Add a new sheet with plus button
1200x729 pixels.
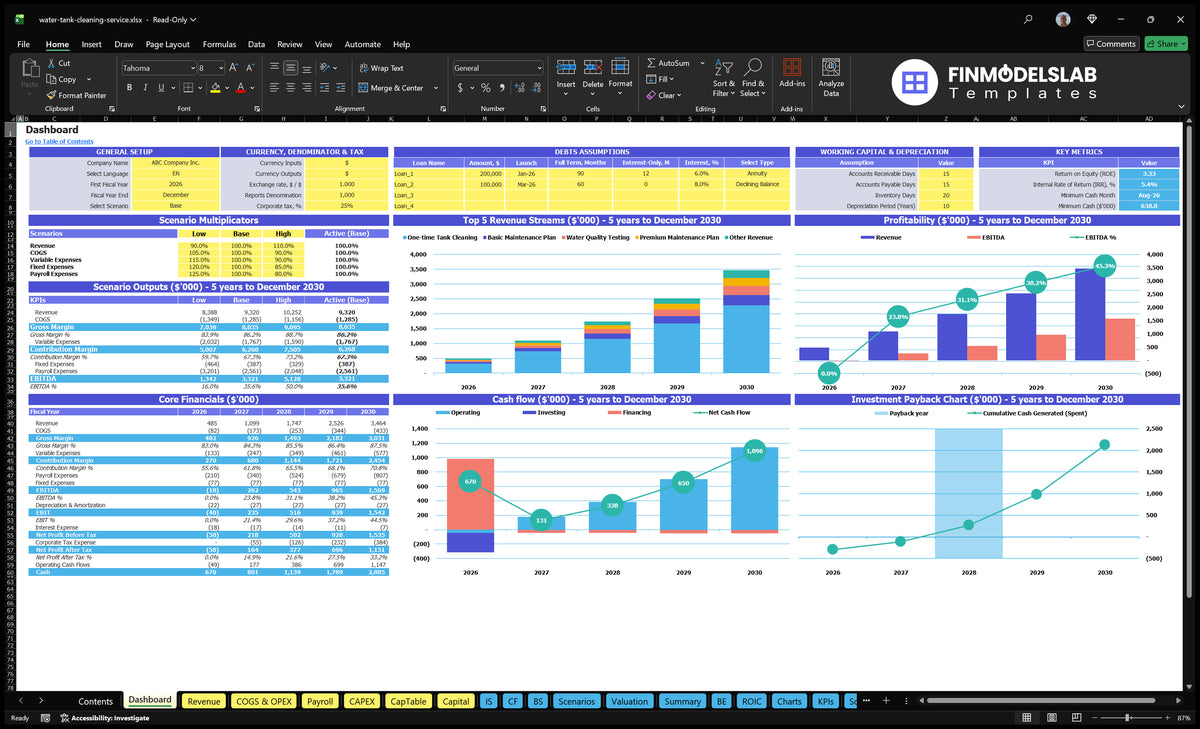(x=885, y=701)
